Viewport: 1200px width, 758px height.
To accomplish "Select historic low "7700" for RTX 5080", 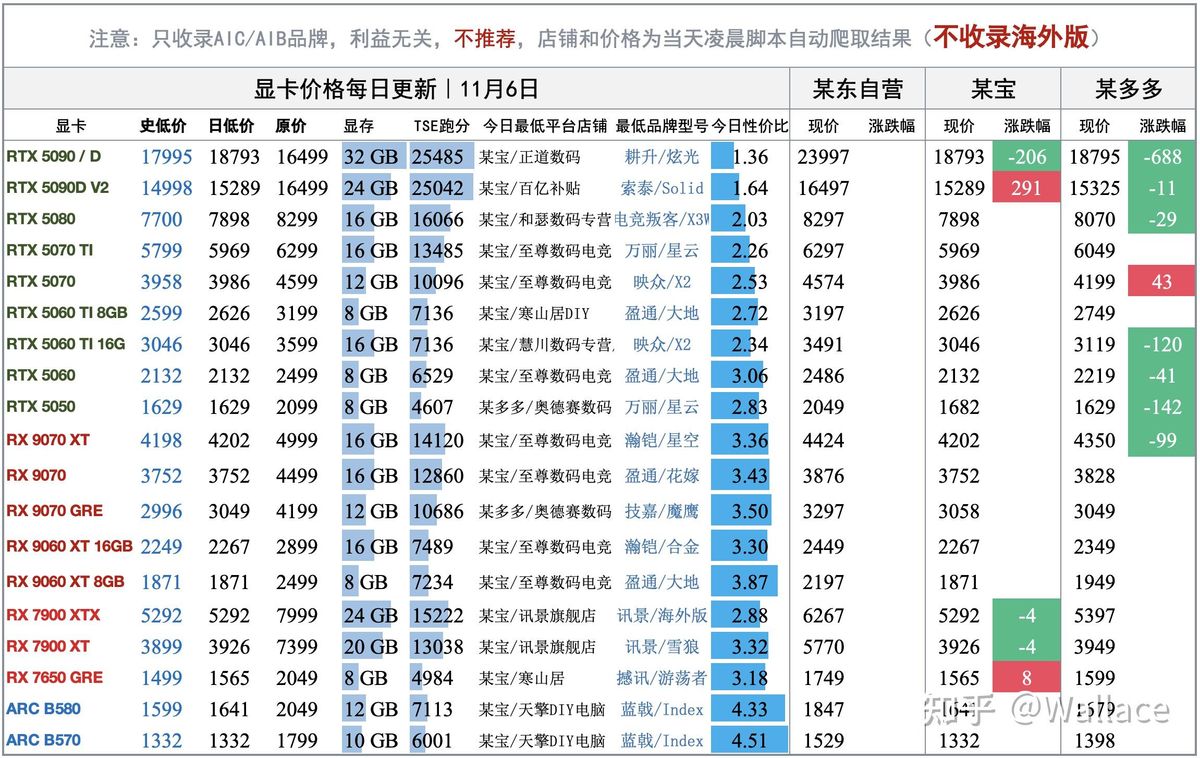I will (x=161, y=219).
